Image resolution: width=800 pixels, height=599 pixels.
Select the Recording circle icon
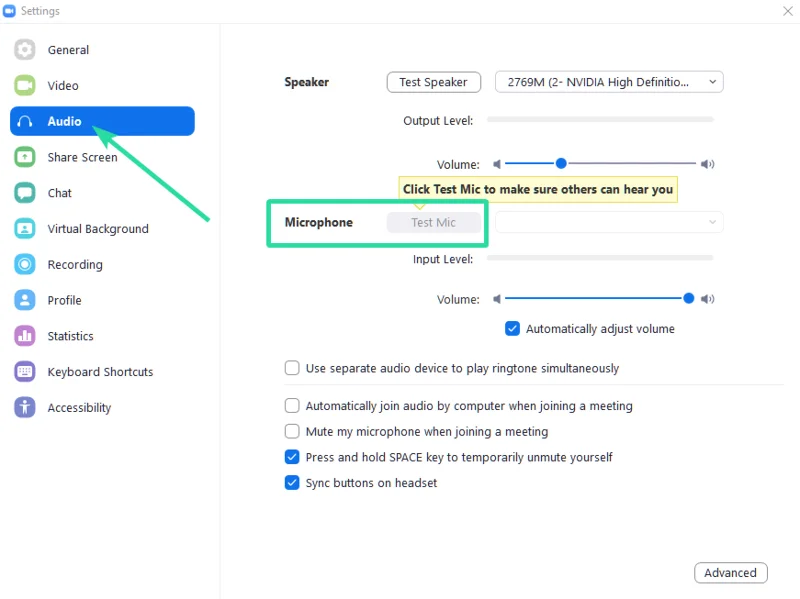pyautogui.click(x=24, y=264)
